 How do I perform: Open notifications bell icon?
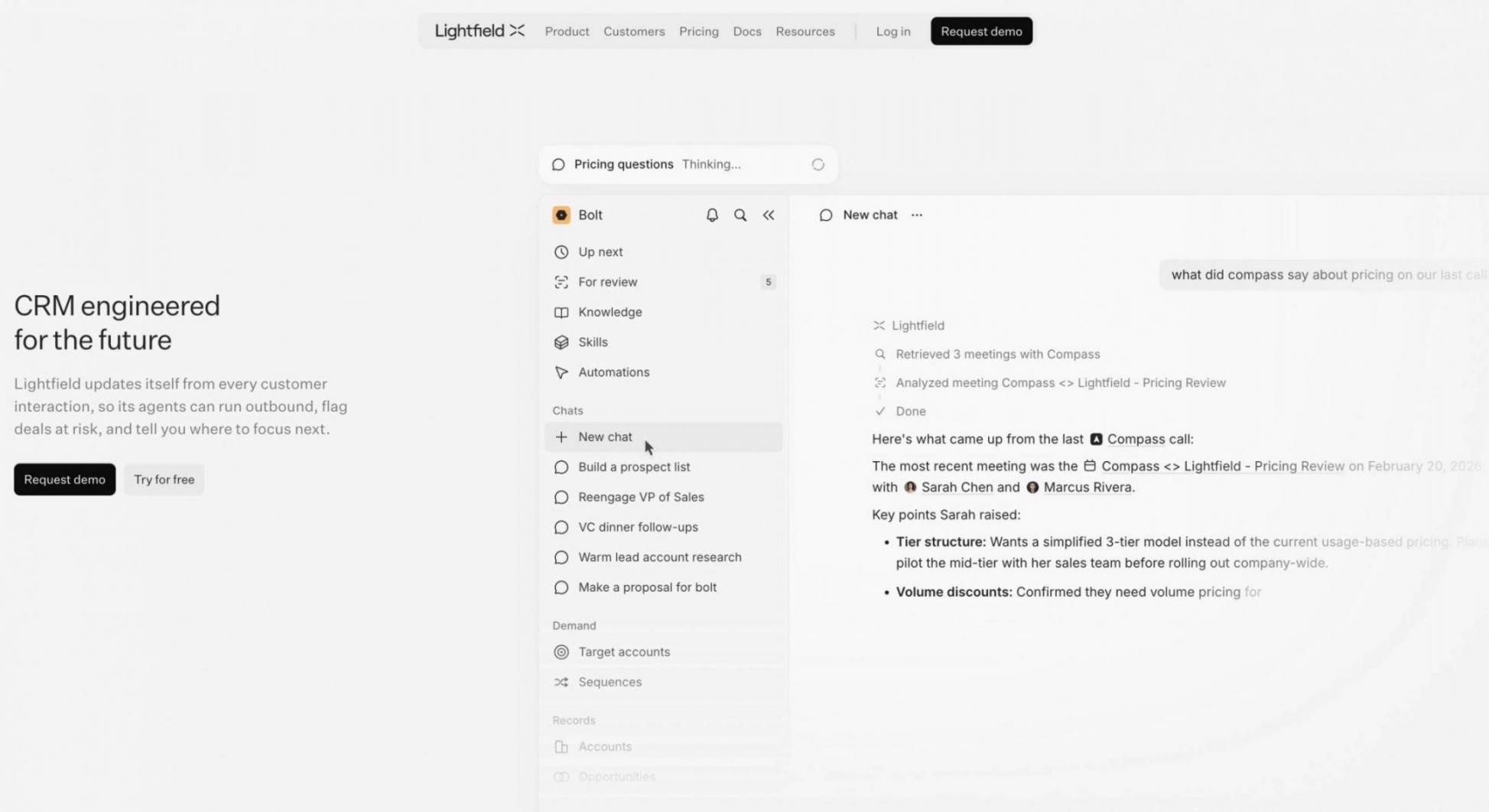tap(712, 215)
